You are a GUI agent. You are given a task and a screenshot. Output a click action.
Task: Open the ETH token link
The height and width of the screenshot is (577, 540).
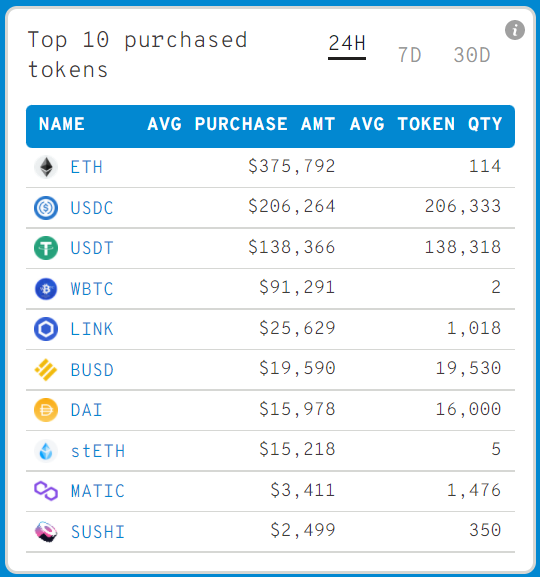pyautogui.click(x=87, y=167)
